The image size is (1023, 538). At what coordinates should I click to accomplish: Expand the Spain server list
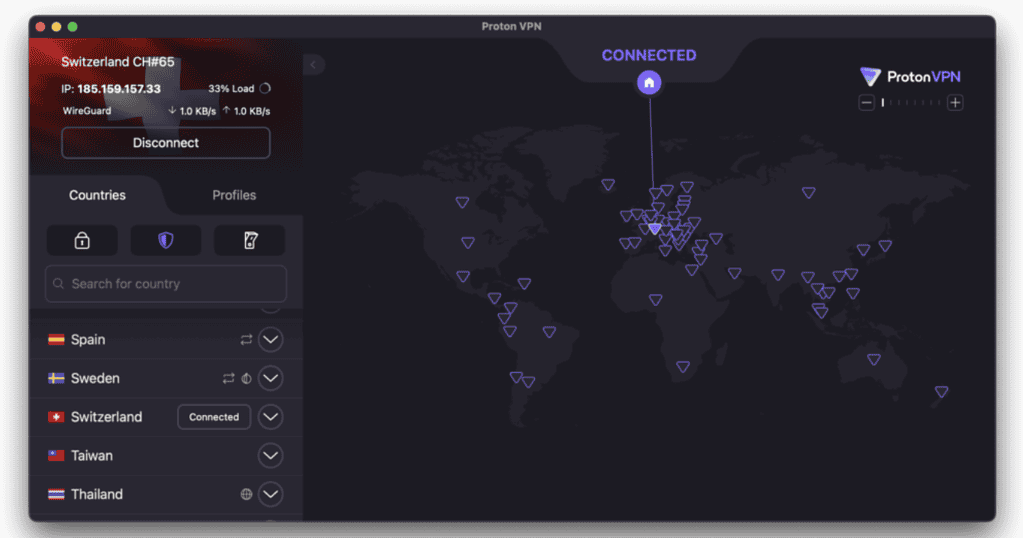click(270, 340)
